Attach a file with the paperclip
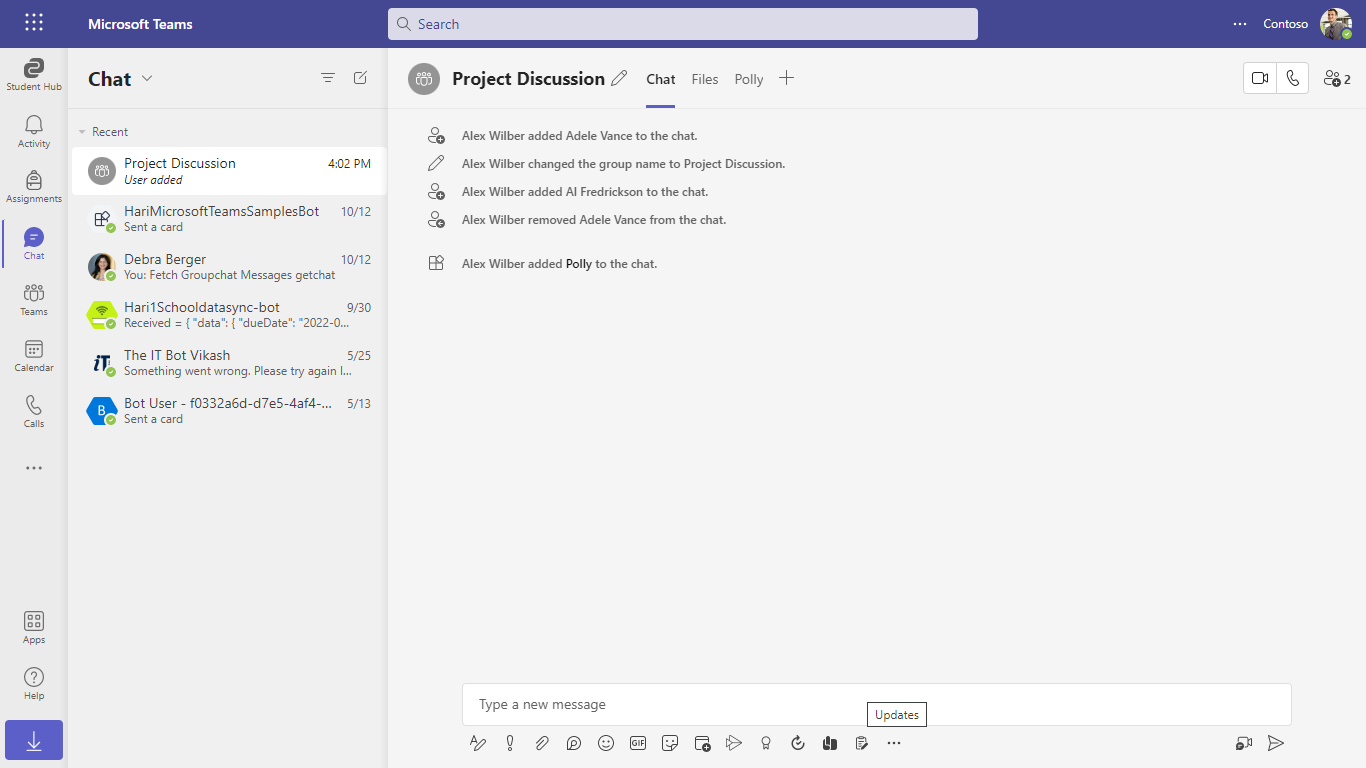The width and height of the screenshot is (1366, 768). [x=542, y=743]
